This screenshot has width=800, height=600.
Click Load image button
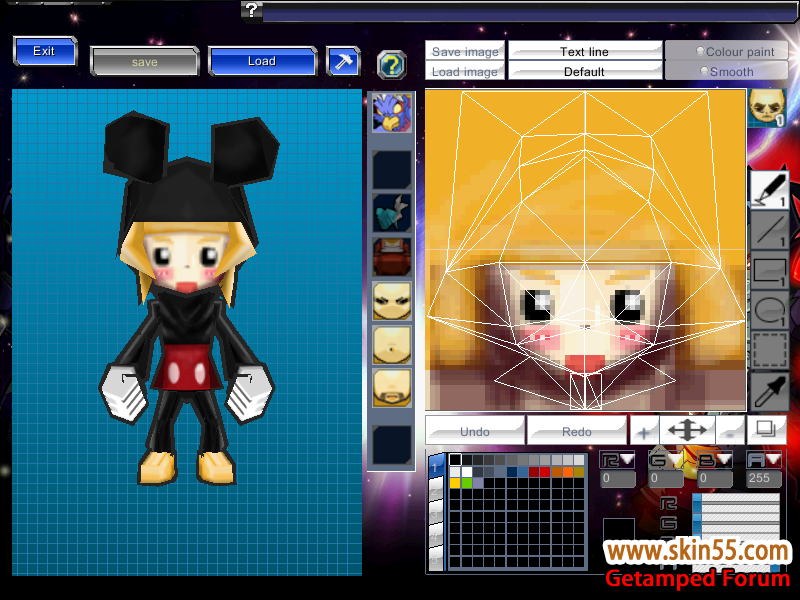pos(465,71)
